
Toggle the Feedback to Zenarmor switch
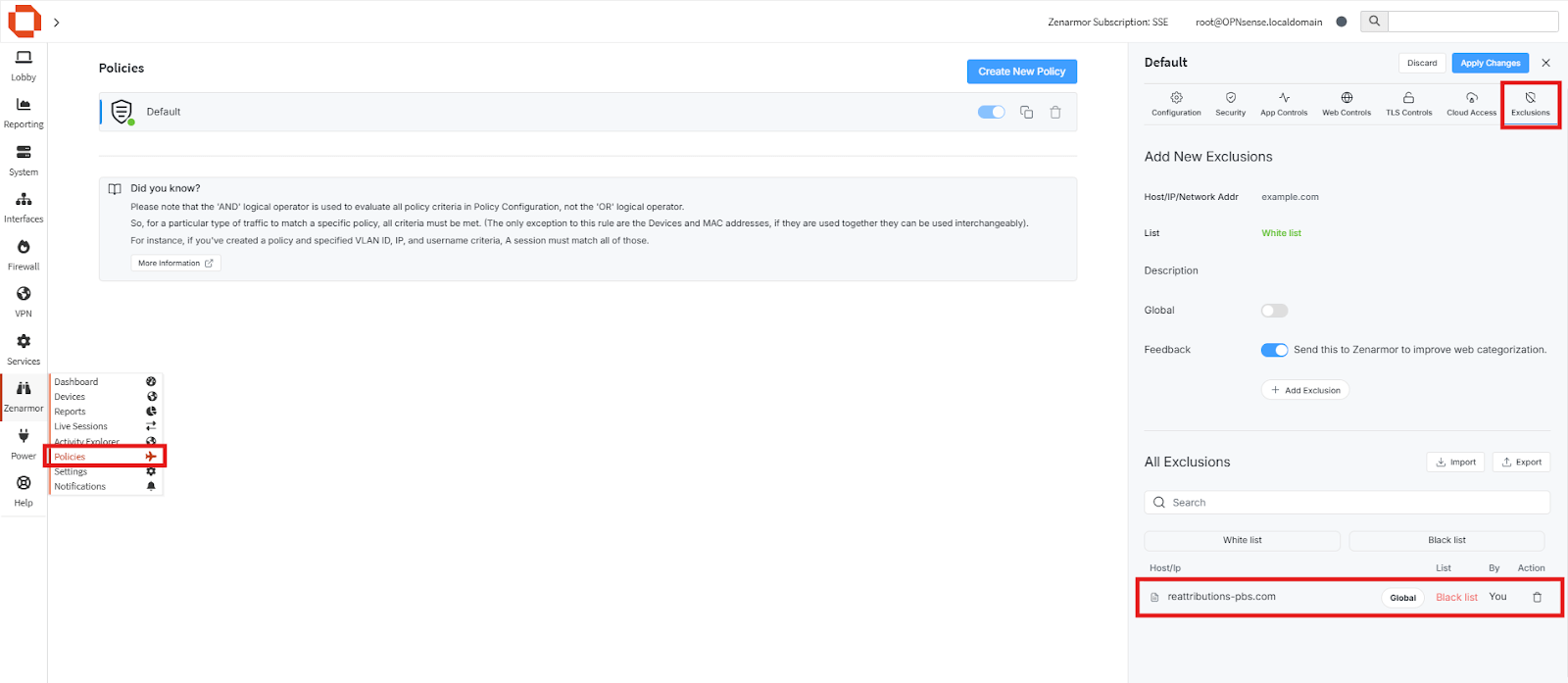1274,350
